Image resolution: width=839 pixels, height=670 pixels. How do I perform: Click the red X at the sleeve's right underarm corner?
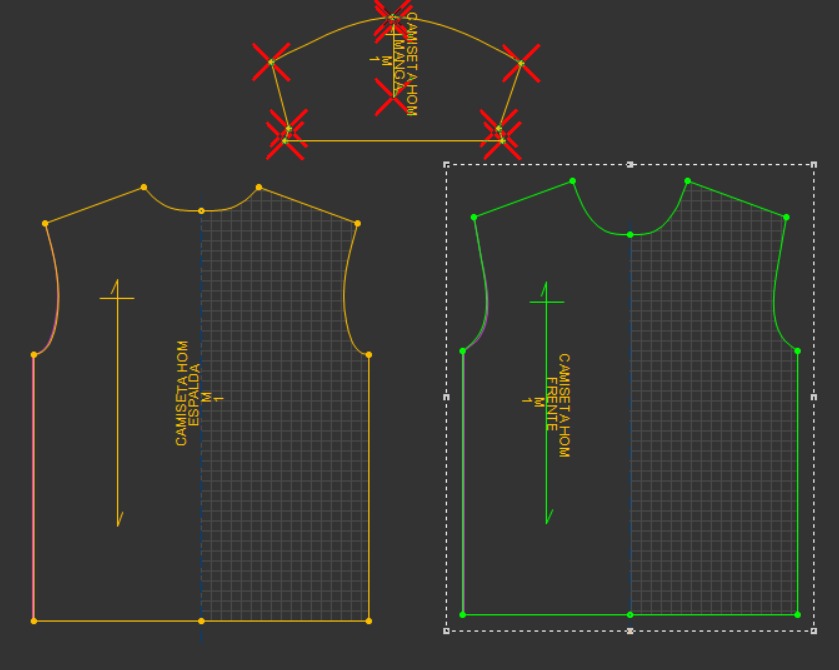[521, 64]
